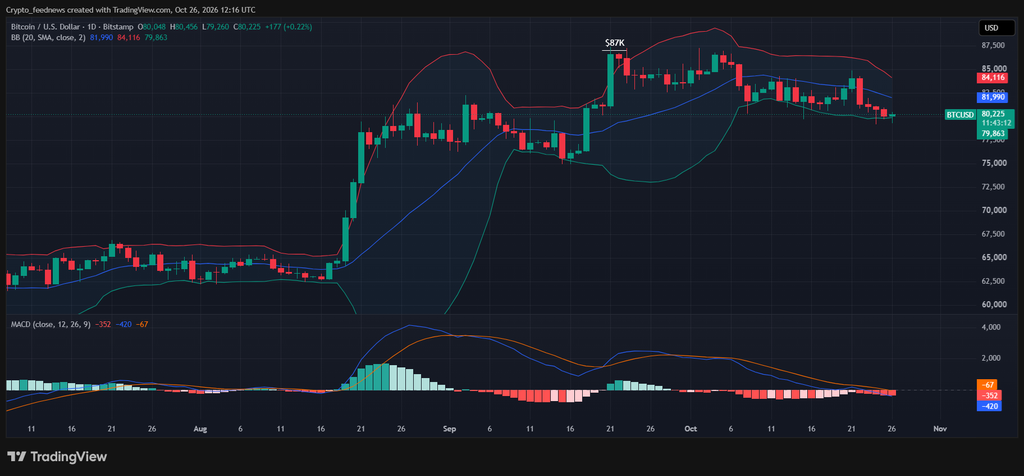Click the 85,000 price axis label

[x=993, y=69]
